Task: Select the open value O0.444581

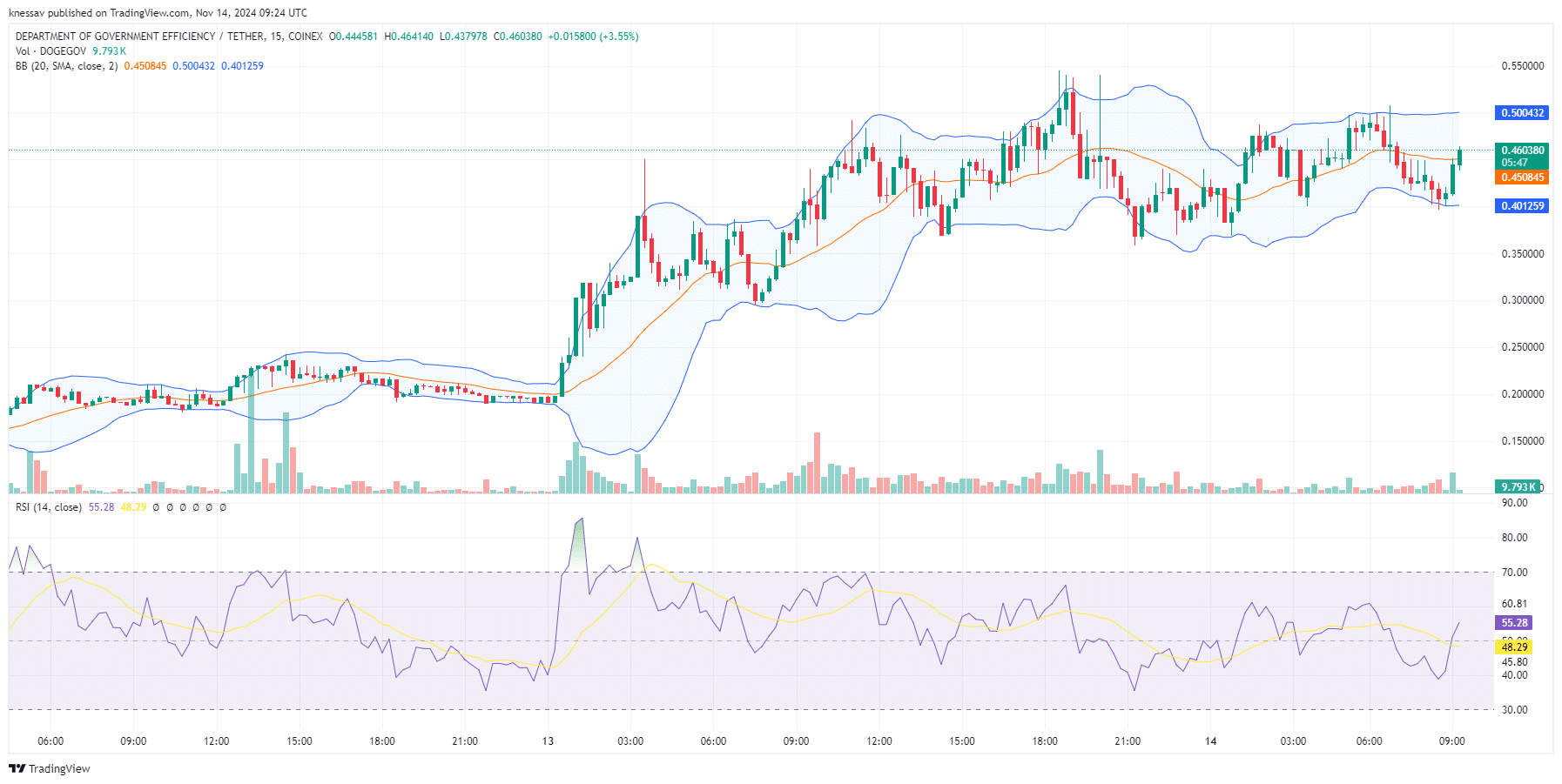Action: click(x=353, y=37)
